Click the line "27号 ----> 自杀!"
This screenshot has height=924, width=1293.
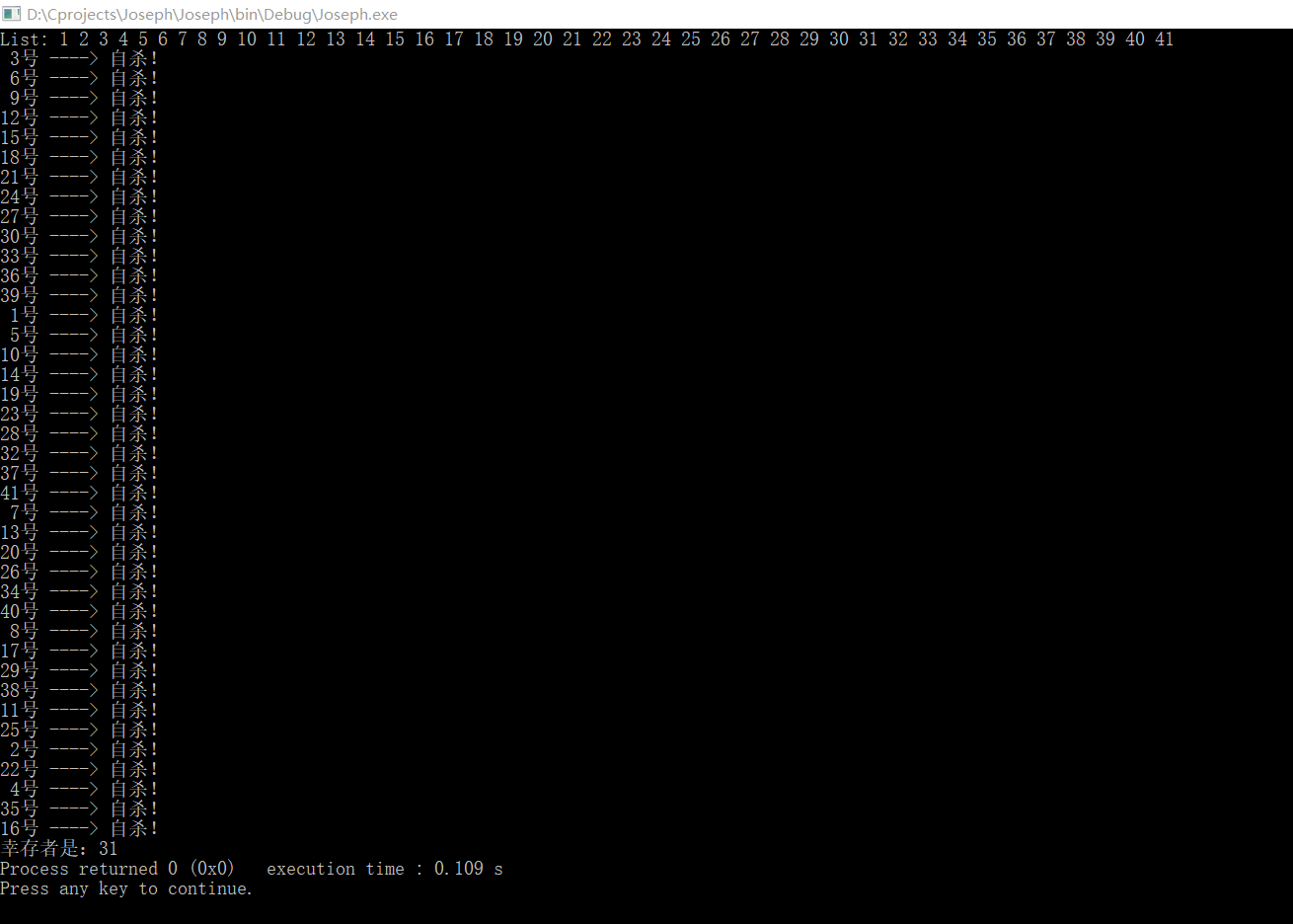79,216
